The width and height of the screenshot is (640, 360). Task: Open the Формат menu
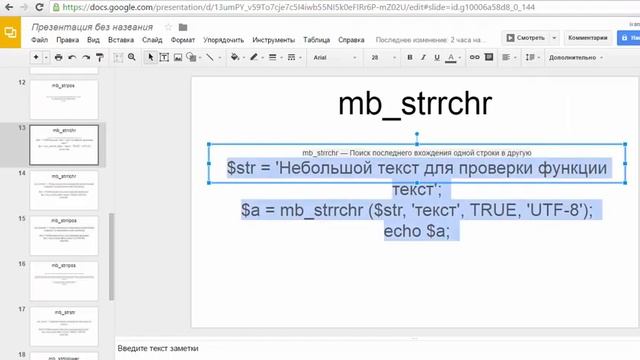(x=183, y=40)
